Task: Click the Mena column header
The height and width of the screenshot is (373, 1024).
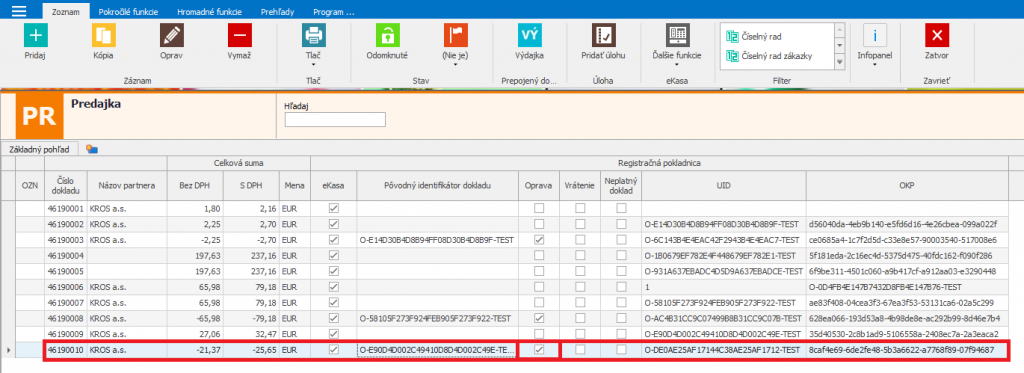Action: [x=295, y=186]
